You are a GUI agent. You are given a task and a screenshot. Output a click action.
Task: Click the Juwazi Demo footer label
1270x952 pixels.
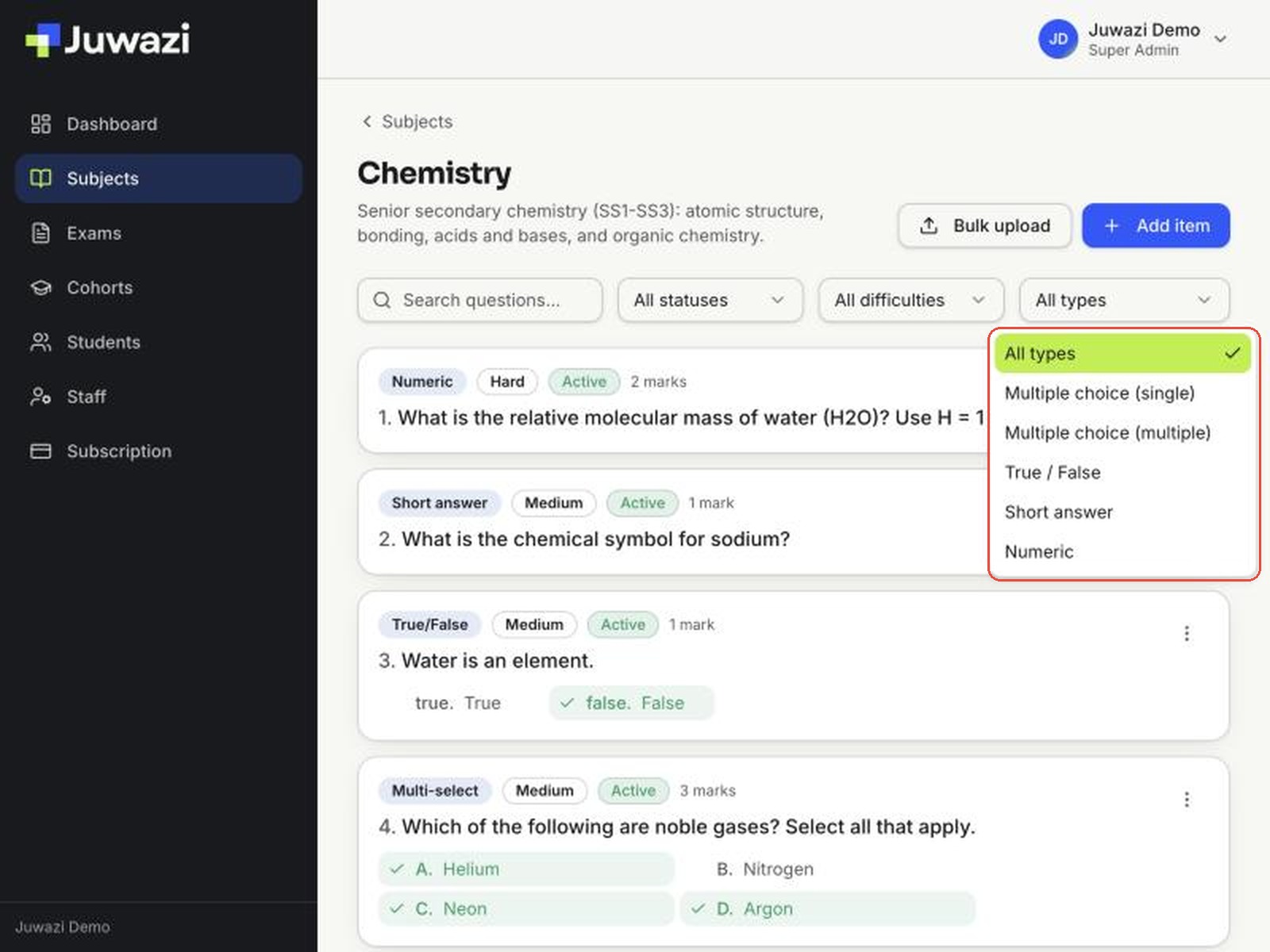coord(63,927)
